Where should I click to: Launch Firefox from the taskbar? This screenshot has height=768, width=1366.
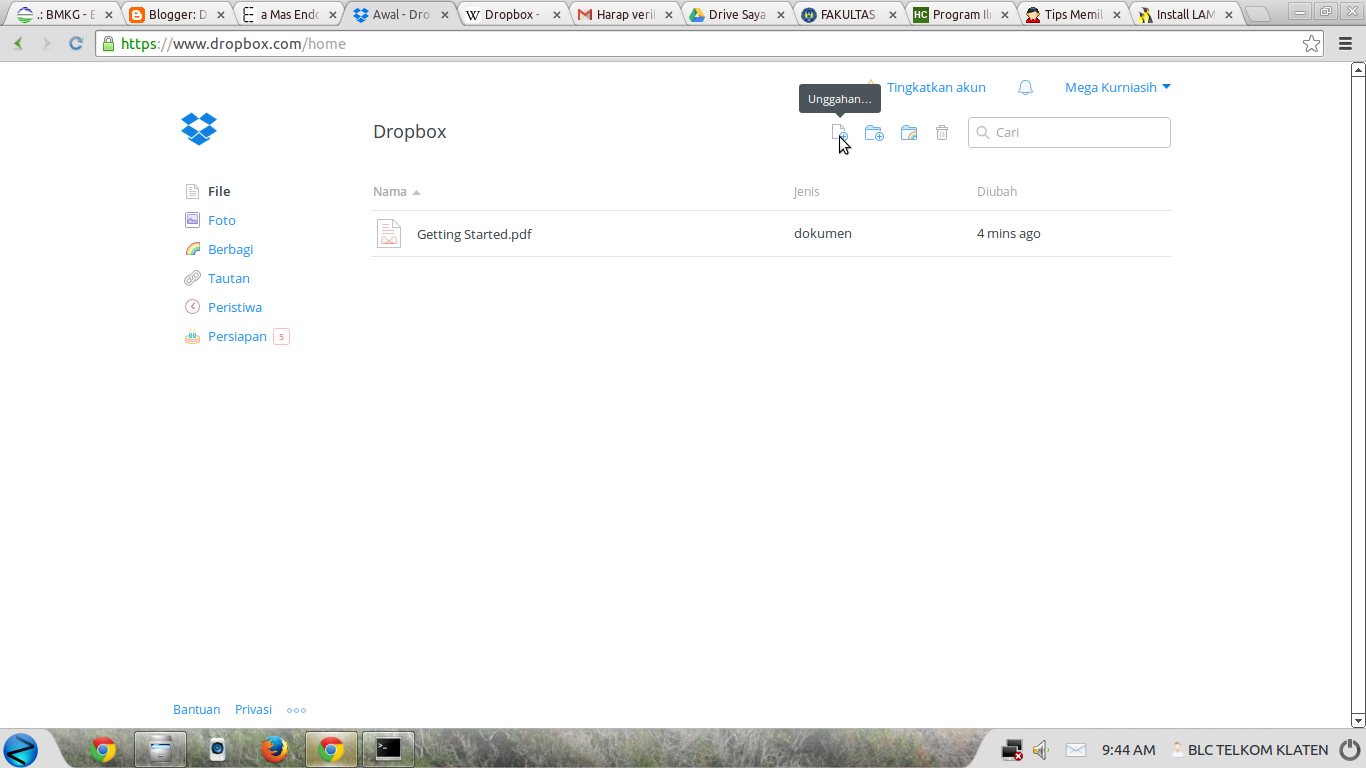point(274,749)
